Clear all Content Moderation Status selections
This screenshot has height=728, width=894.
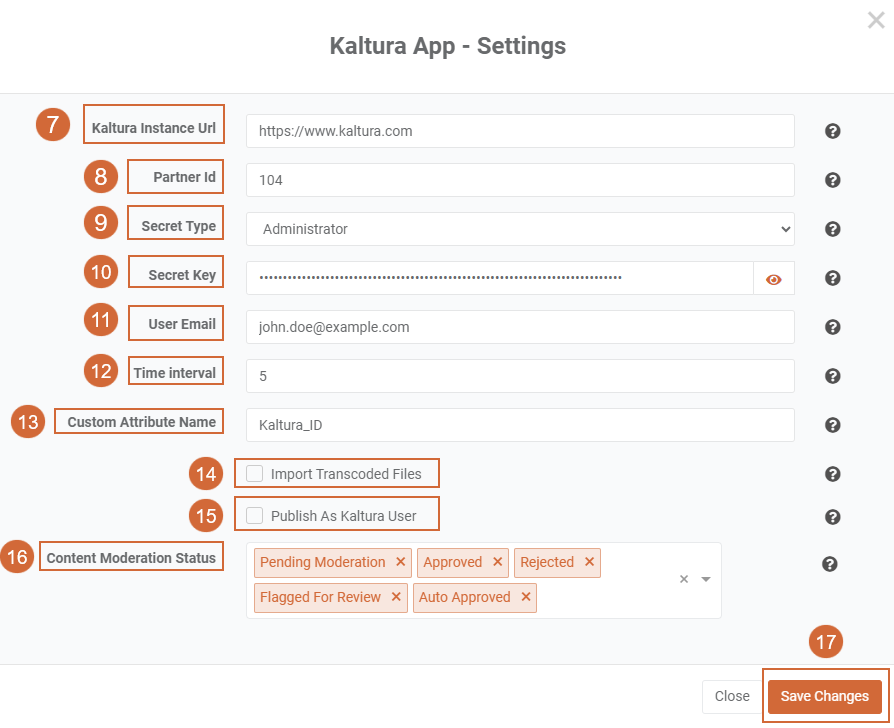tap(684, 579)
